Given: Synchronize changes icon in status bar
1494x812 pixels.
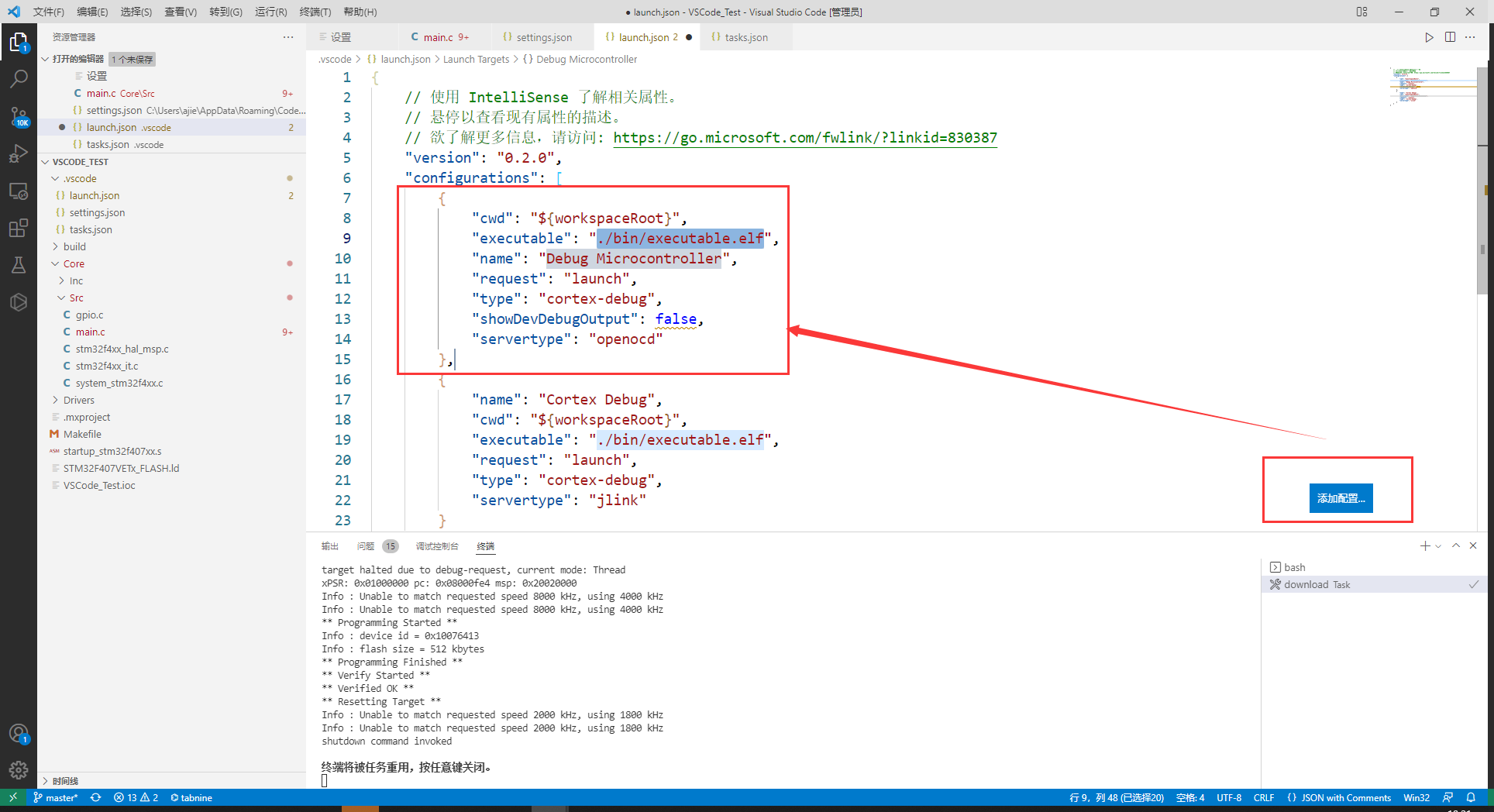Looking at the screenshot, I should [x=95, y=797].
